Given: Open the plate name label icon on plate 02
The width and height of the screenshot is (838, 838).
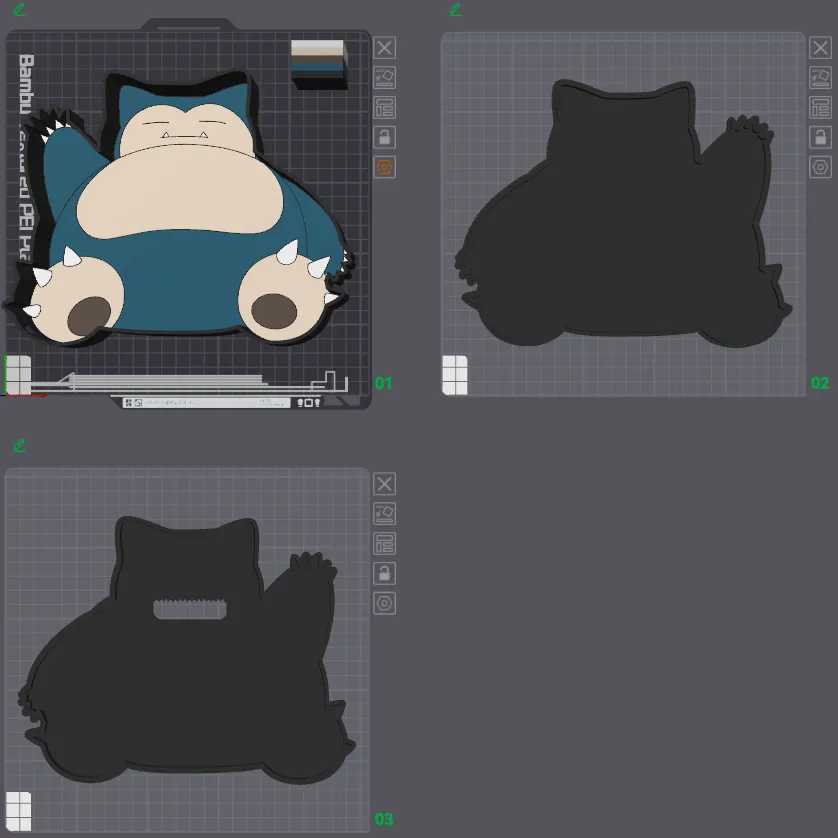Looking at the screenshot, I should [x=820, y=108].
